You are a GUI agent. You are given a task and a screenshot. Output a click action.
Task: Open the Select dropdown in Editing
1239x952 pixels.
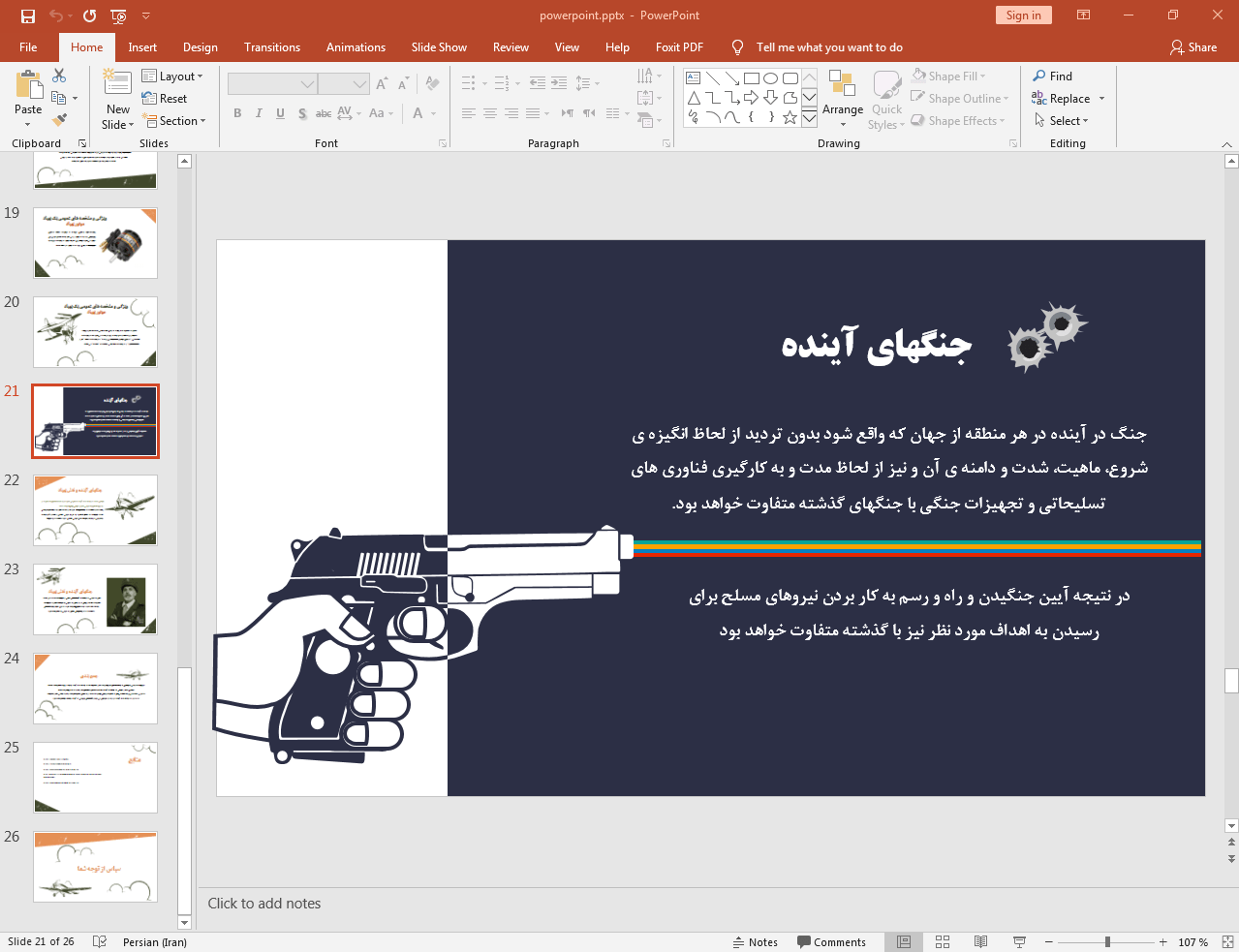click(x=1062, y=120)
